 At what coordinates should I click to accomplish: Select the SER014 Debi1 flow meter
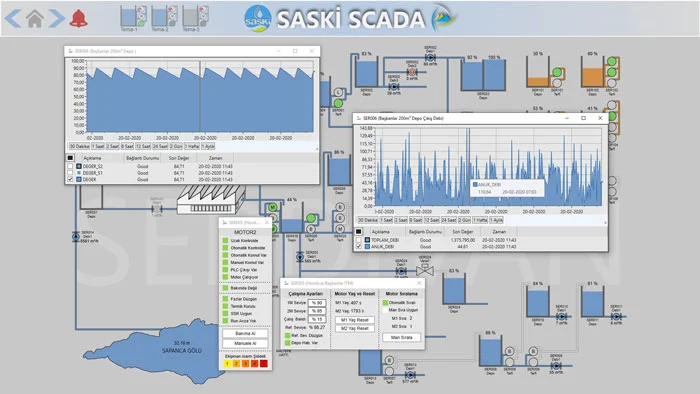(76, 236)
